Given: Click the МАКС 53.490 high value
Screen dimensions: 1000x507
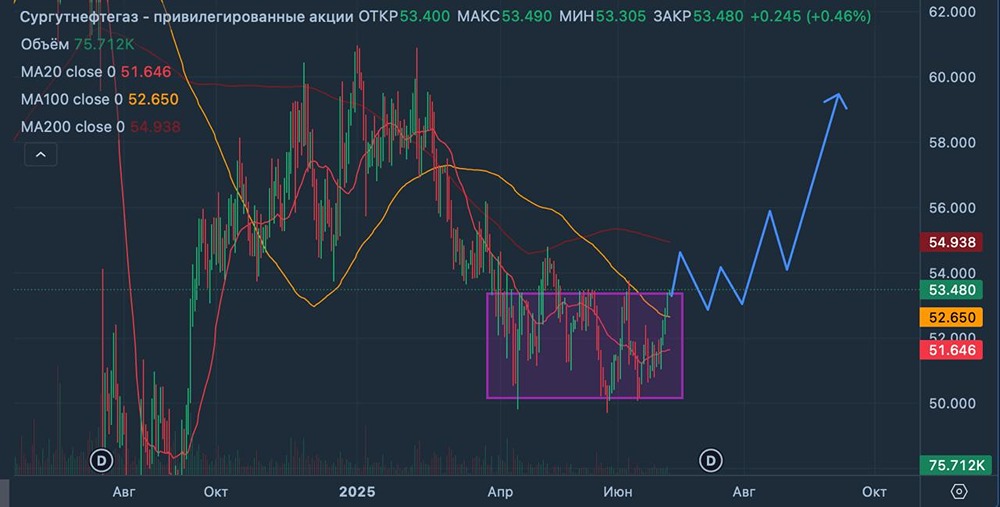Looking at the screenshot, I should [504, 17].
